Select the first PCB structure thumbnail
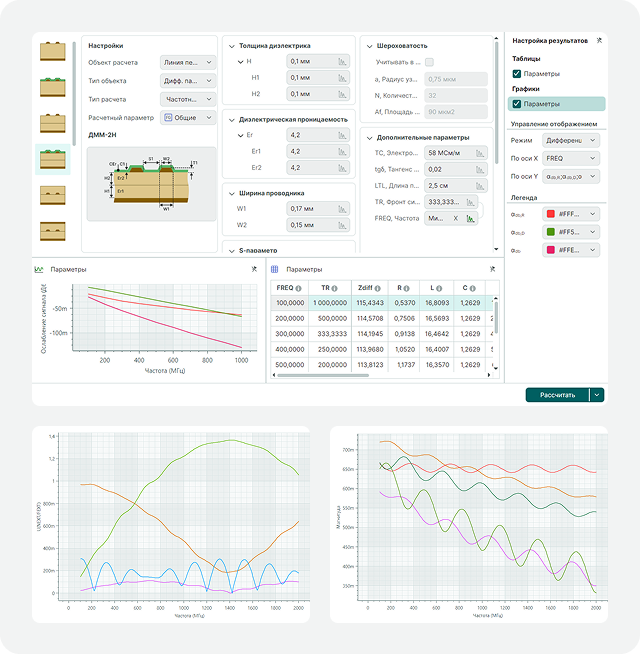 point(53,51)
